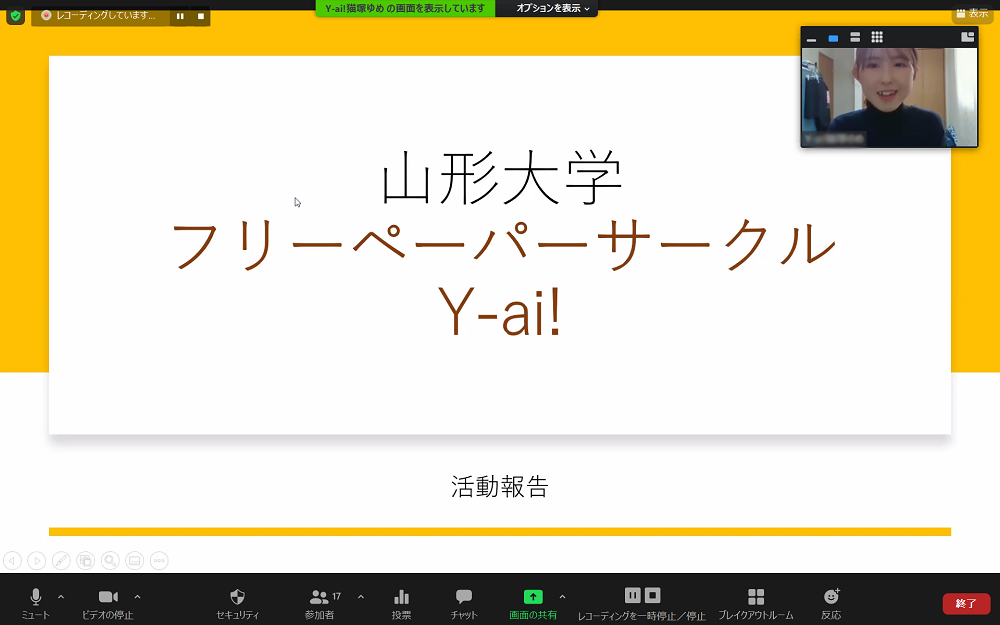This screenshot has height=625, width=1000.
Task: Open the オプションを表示 dropdown
Action: [552, 8]
